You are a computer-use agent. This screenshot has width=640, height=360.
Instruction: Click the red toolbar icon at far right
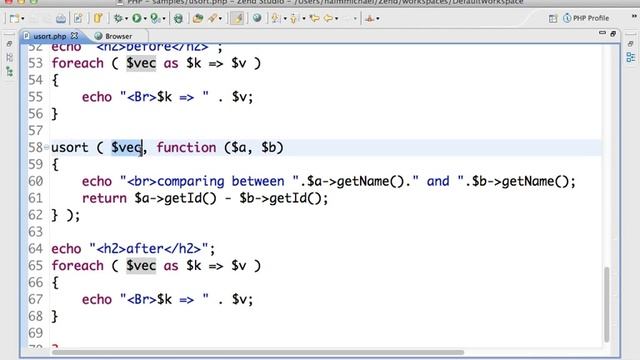point(370,18)
